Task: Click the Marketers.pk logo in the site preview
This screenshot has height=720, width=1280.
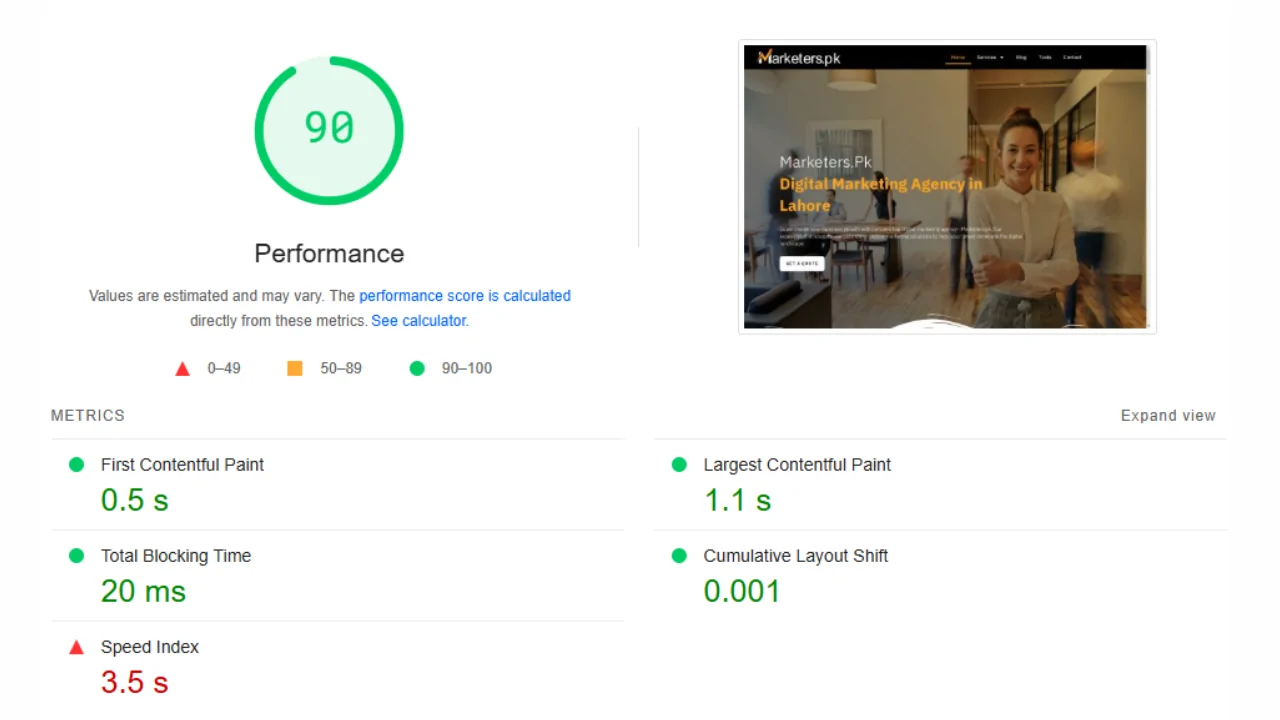Action: [x=799, y=58]
